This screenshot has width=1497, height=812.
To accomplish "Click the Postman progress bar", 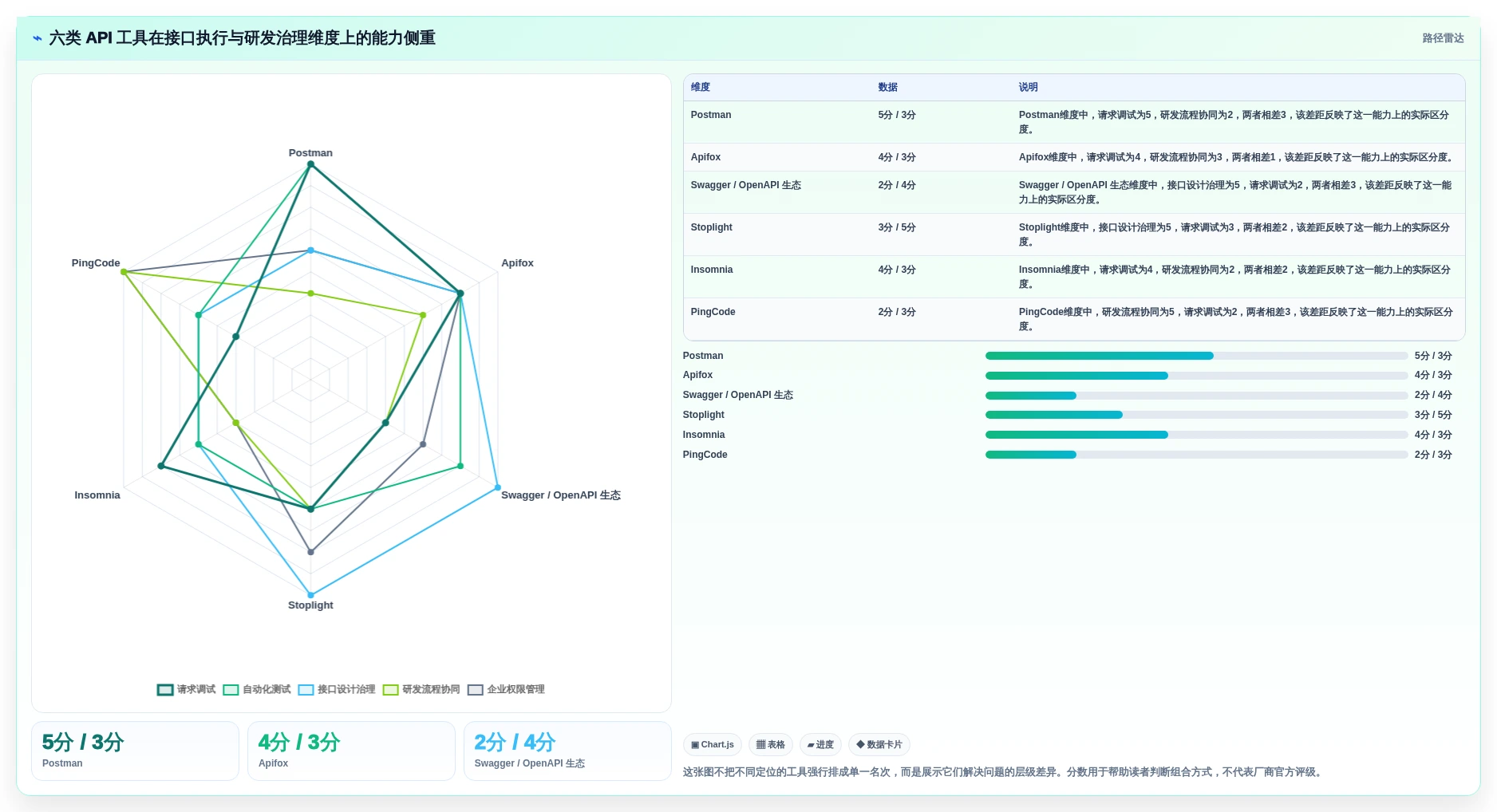I will (x=1196, y=356).
